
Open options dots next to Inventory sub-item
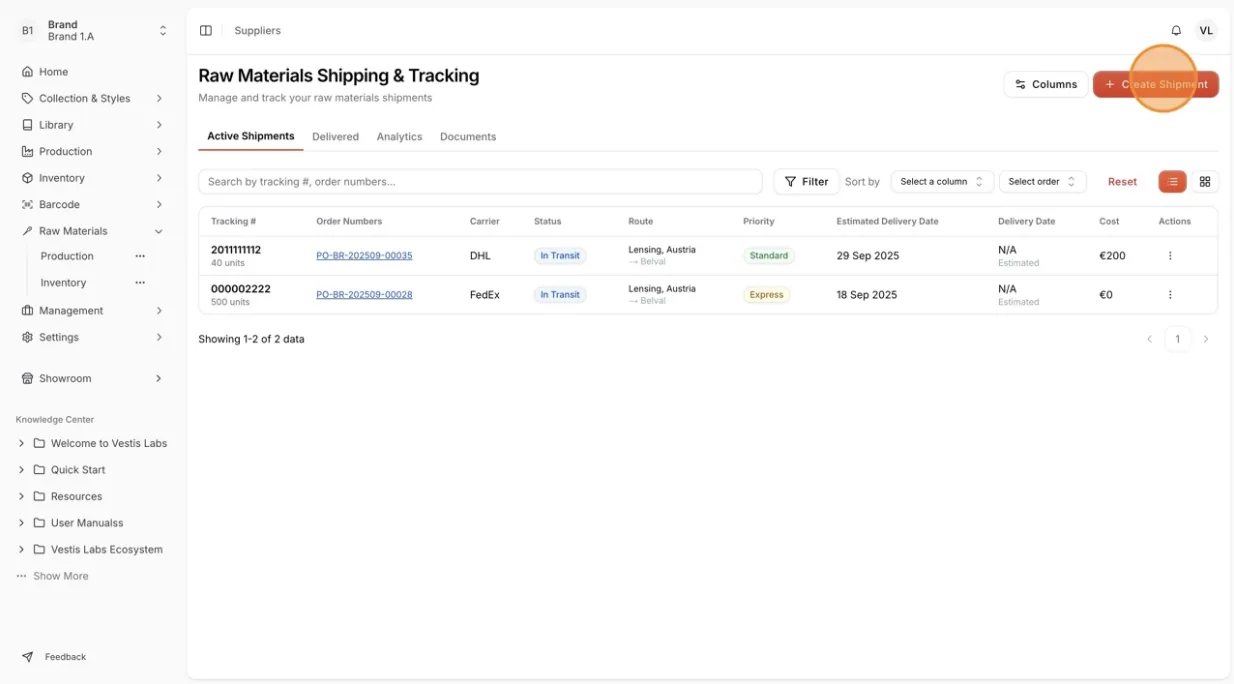pyautogui.click(x=140, y=283)
